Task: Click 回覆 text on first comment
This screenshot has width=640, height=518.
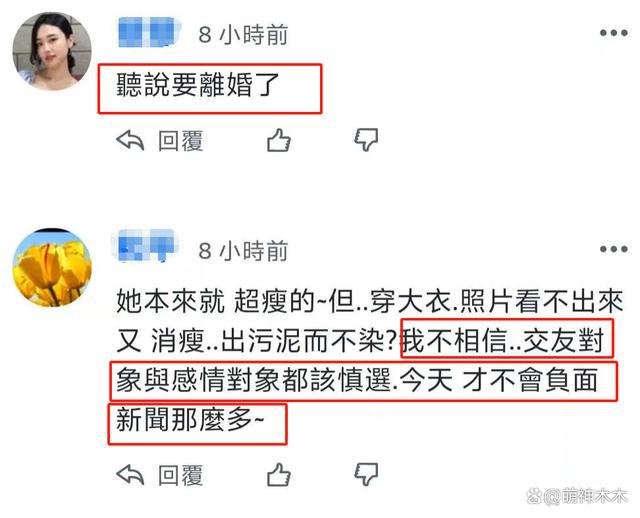Action: (180, 141)
